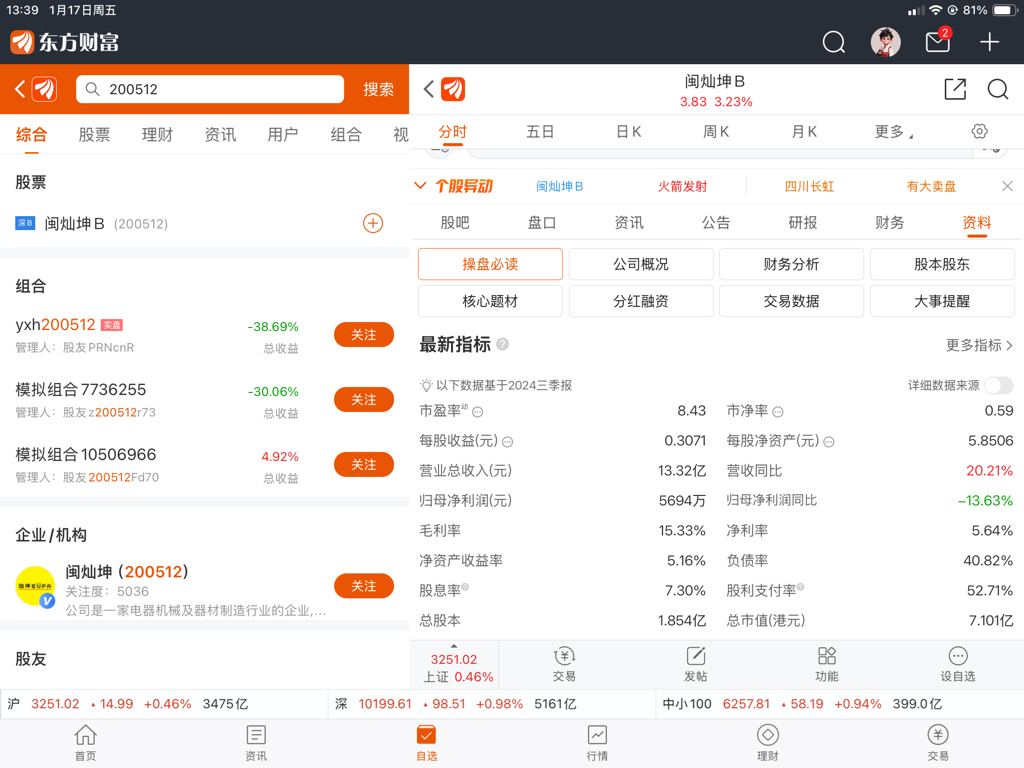
Task: Open 更多指标 link
Action: (x=979, y=345)
